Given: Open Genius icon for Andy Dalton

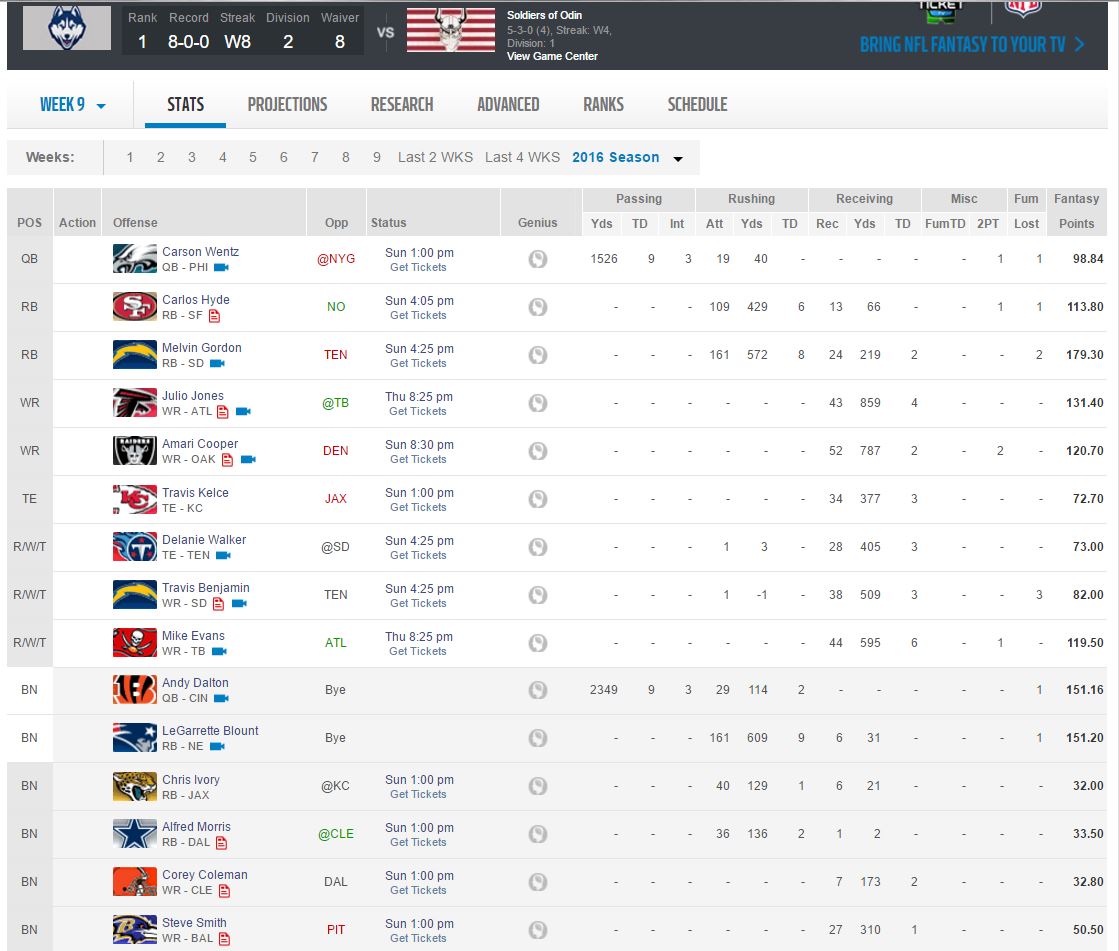Looking at the screenshot, I should pyautogui.click(x=537, y=690).
